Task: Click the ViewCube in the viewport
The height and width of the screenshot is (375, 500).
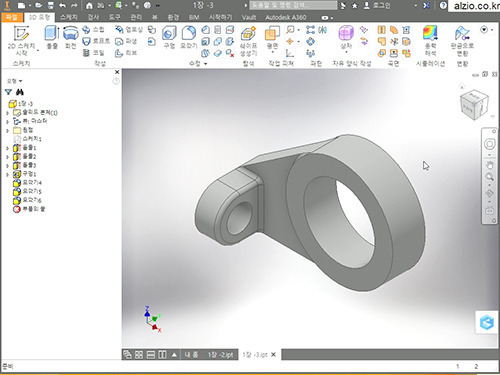Action: 474,105
